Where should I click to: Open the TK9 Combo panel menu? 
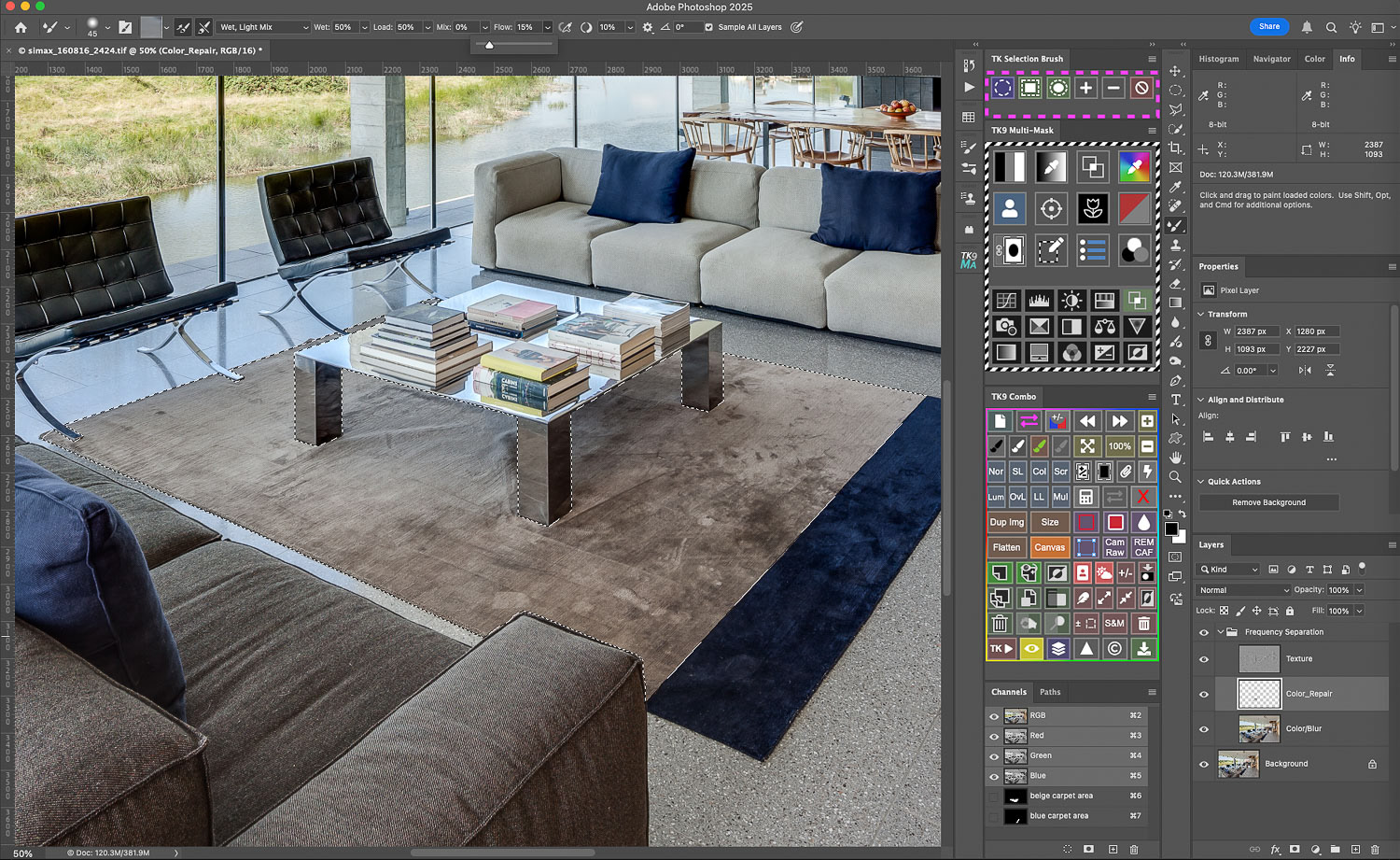pos(1151,397)
